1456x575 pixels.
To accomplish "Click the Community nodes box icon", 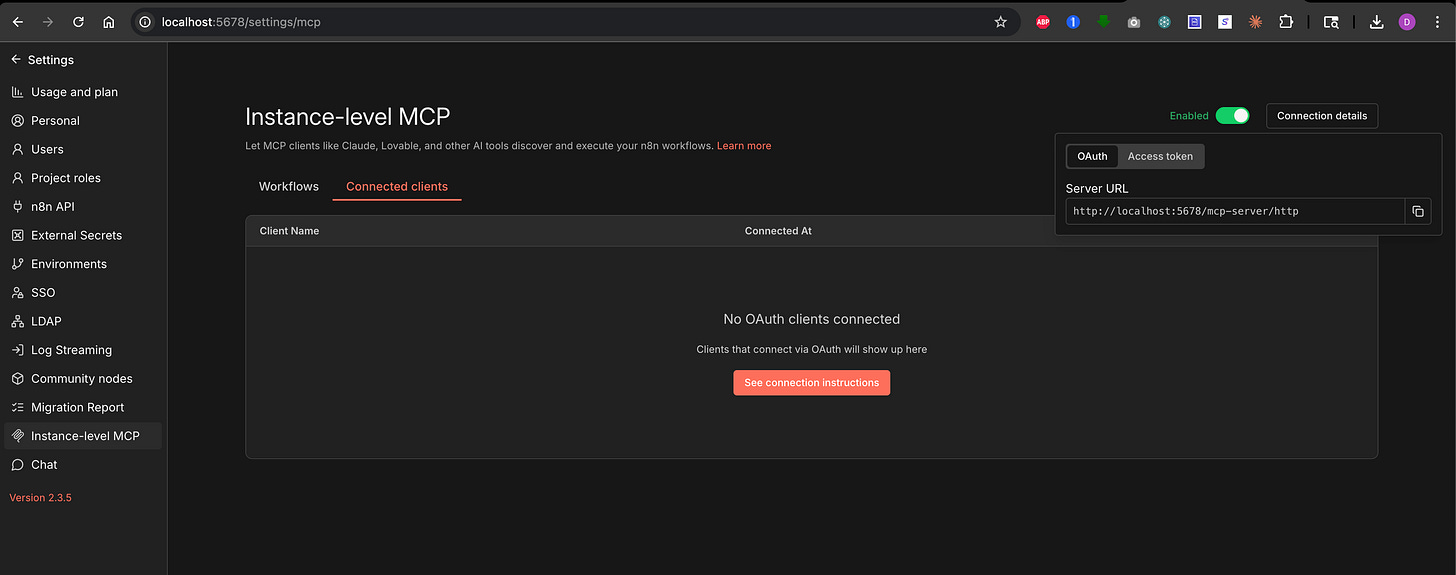I will point(17,379).
